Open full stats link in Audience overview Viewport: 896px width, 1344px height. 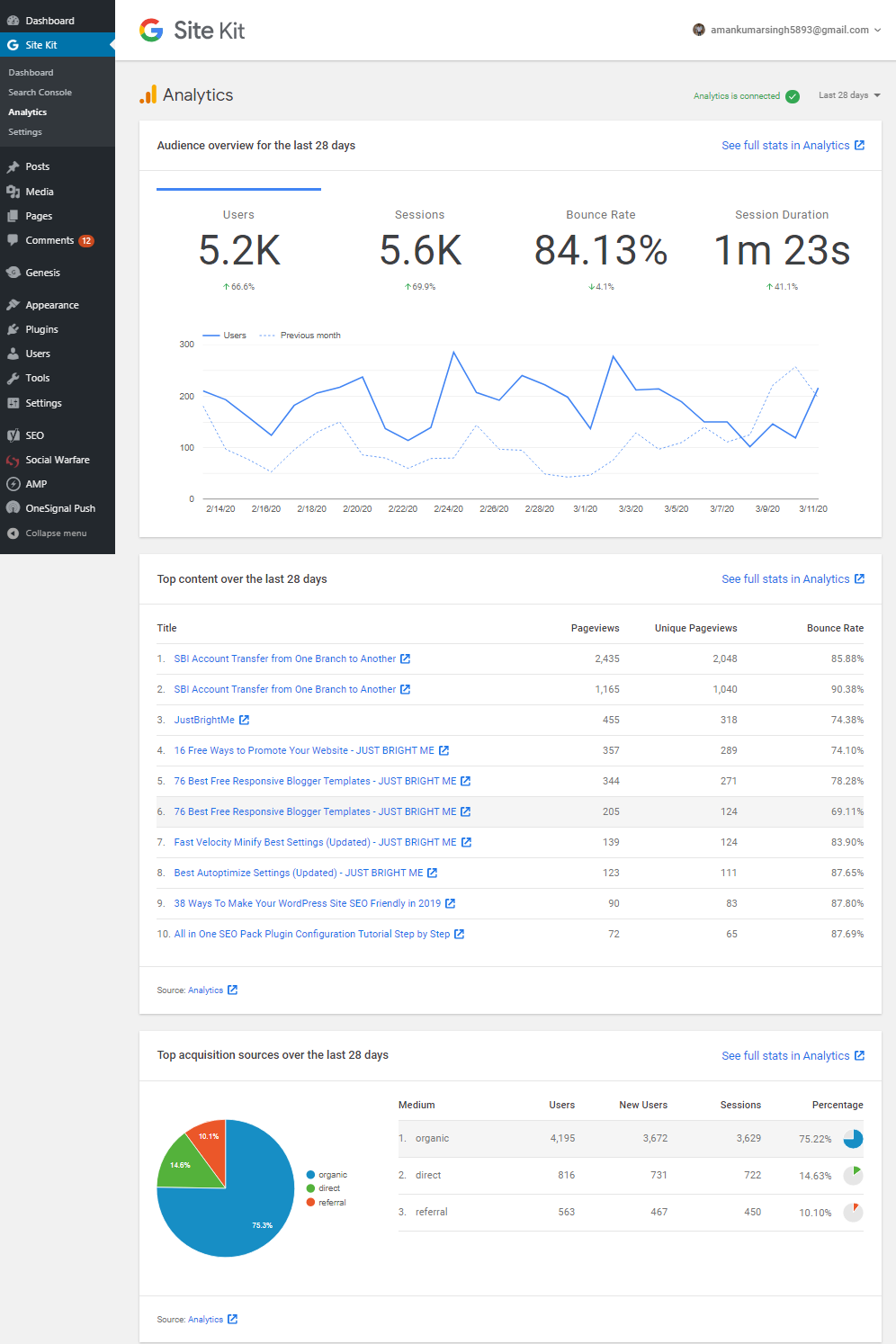[793, 145]
